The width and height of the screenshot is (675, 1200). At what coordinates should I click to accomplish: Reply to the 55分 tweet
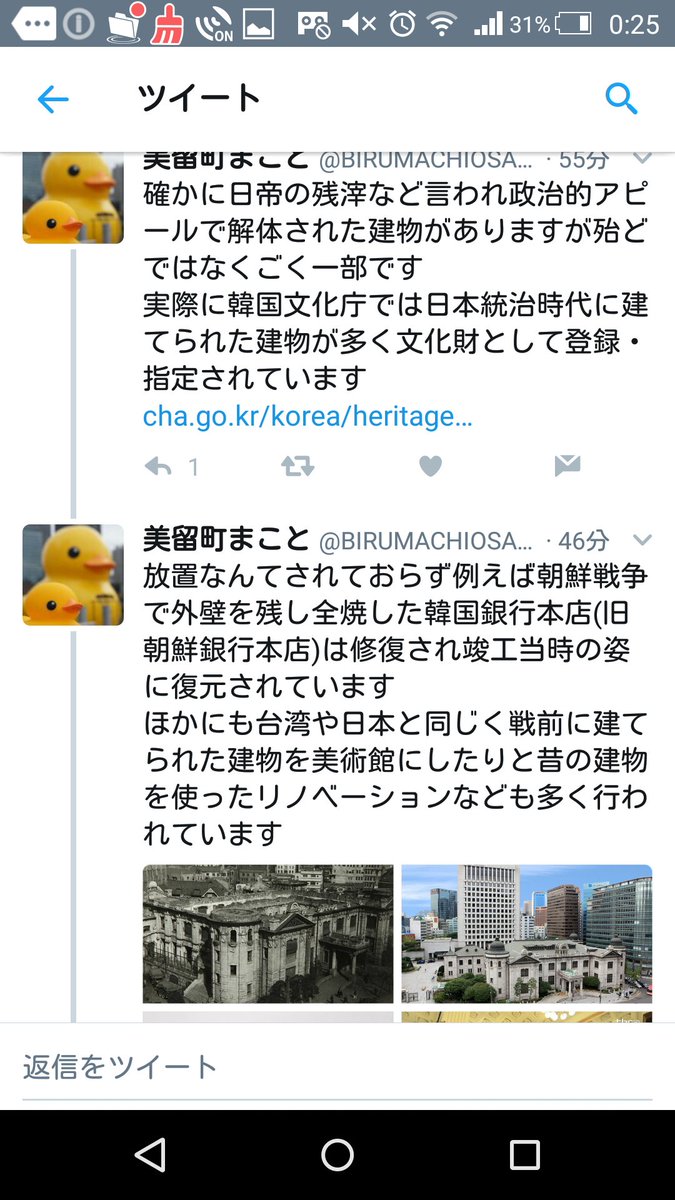158,466
